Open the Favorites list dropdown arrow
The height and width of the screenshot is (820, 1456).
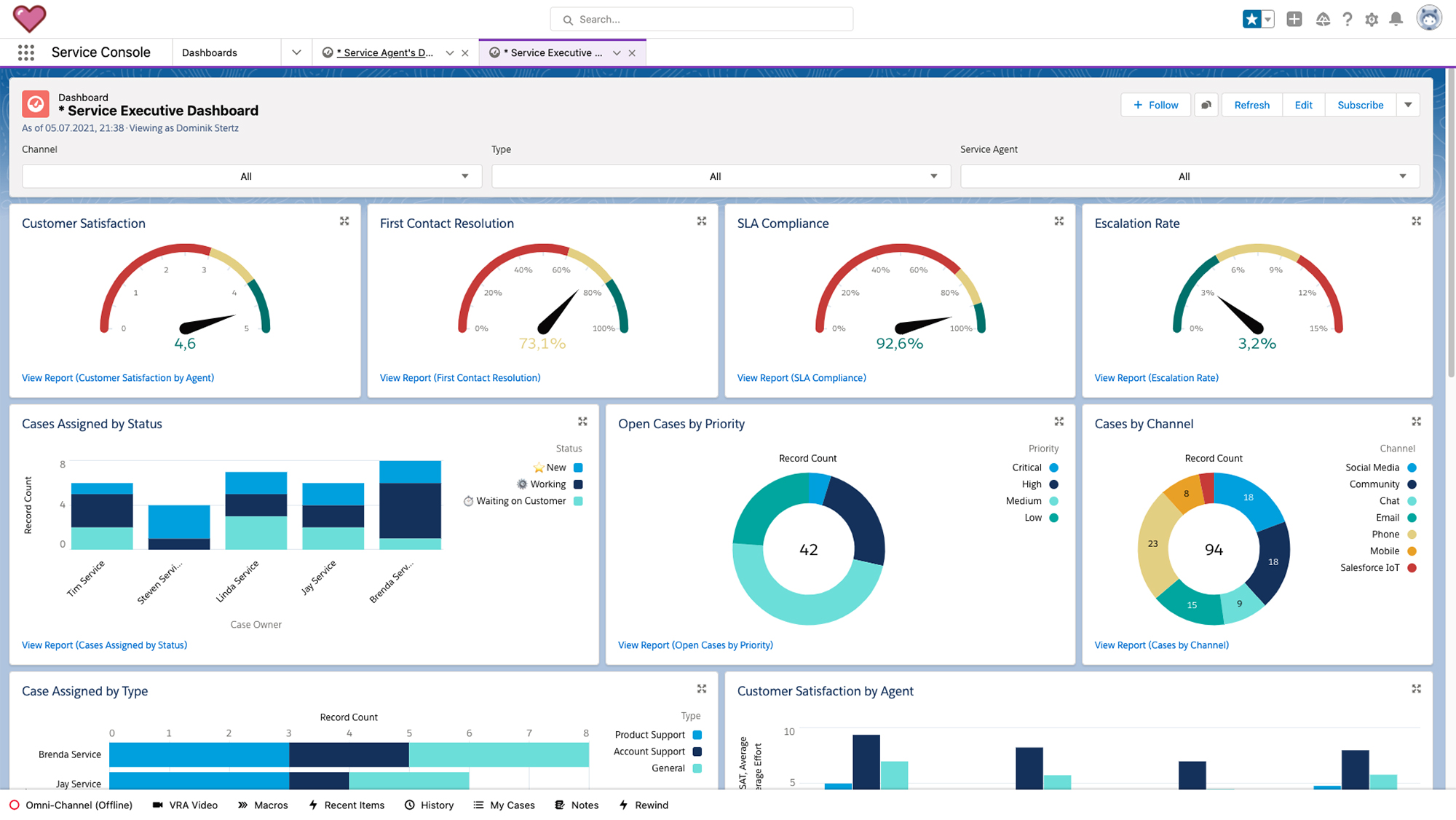1268,20
